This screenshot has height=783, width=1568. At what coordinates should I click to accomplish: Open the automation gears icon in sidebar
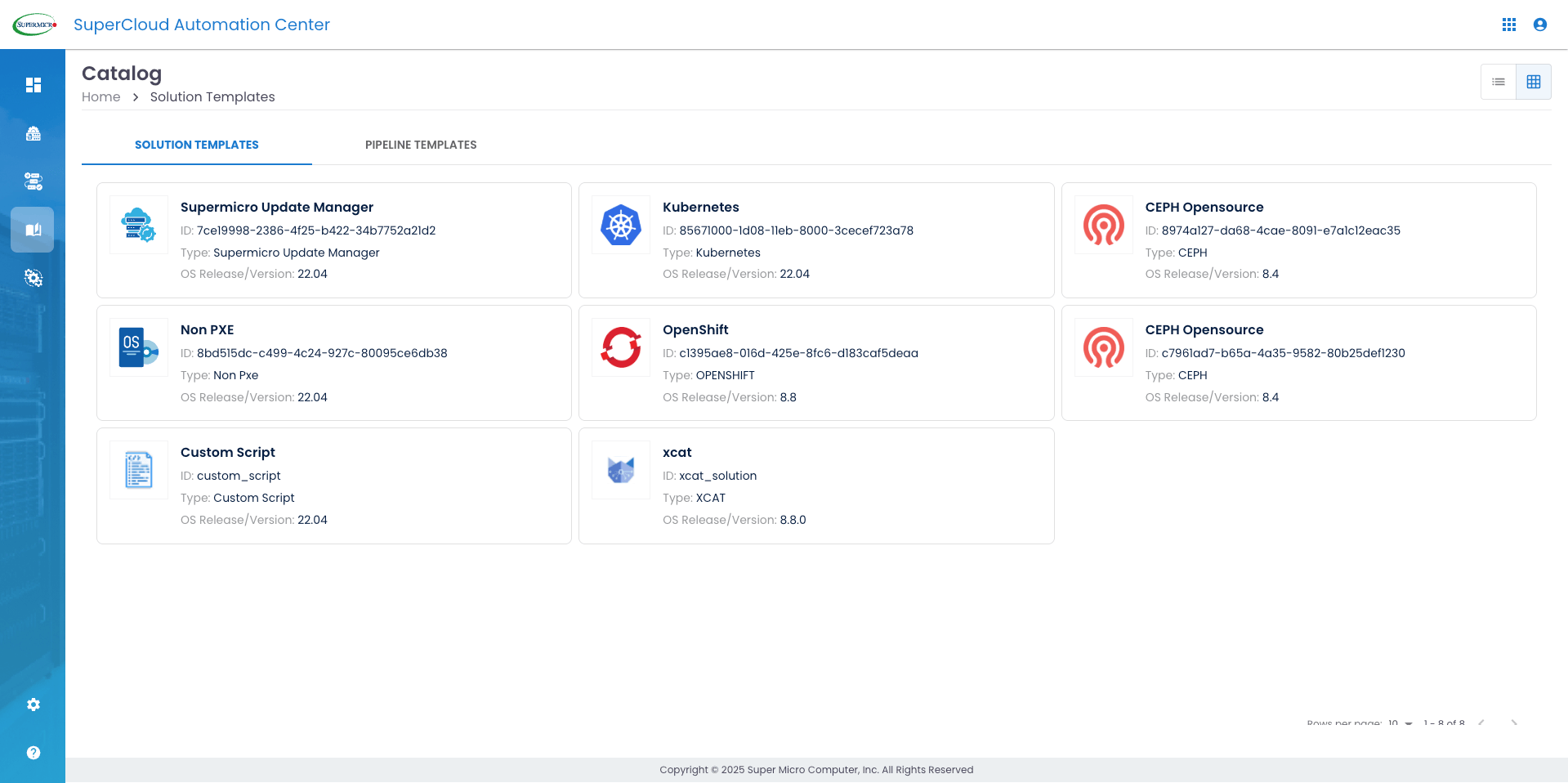[33, 278]
